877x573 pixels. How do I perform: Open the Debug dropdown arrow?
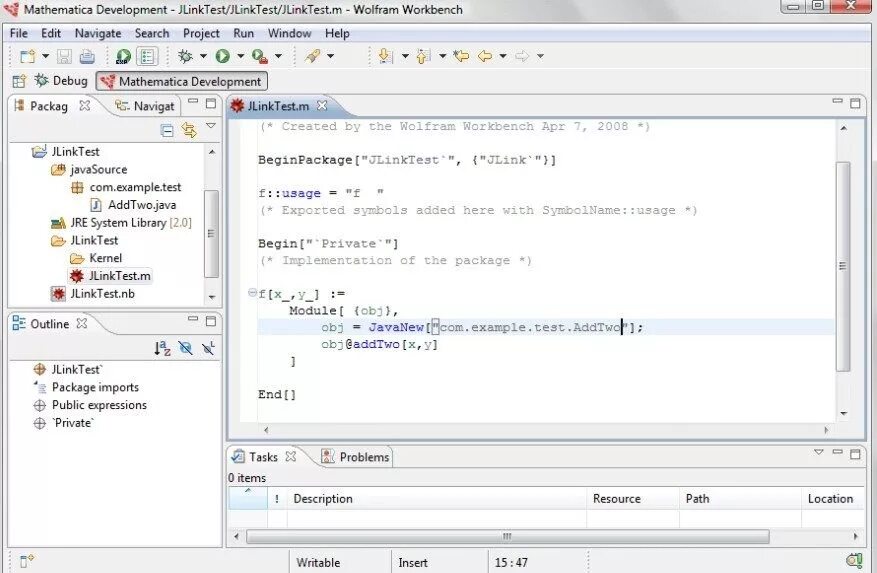click(204, 56)
